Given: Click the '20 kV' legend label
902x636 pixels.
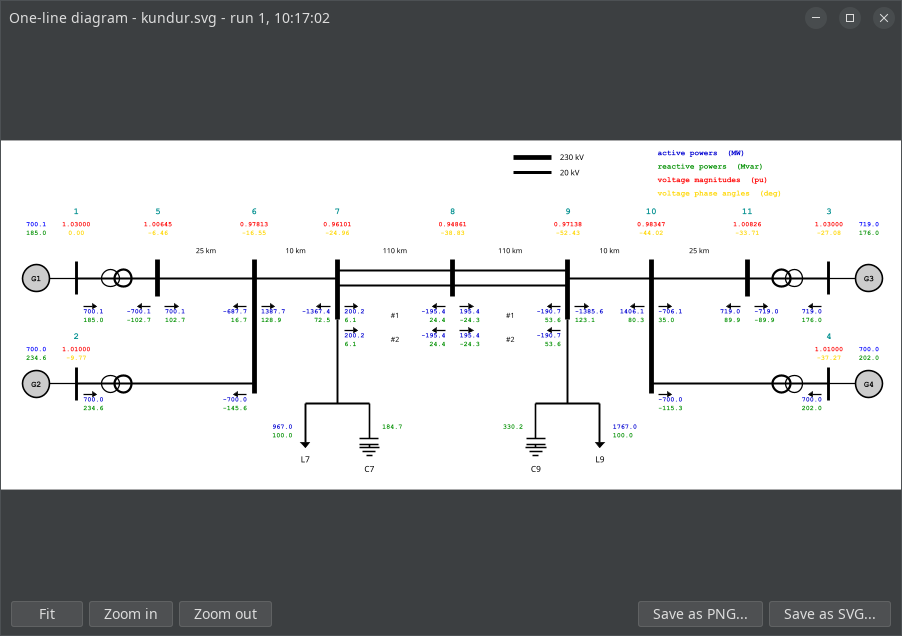Looking at the screenshot, I should (570, 173).
